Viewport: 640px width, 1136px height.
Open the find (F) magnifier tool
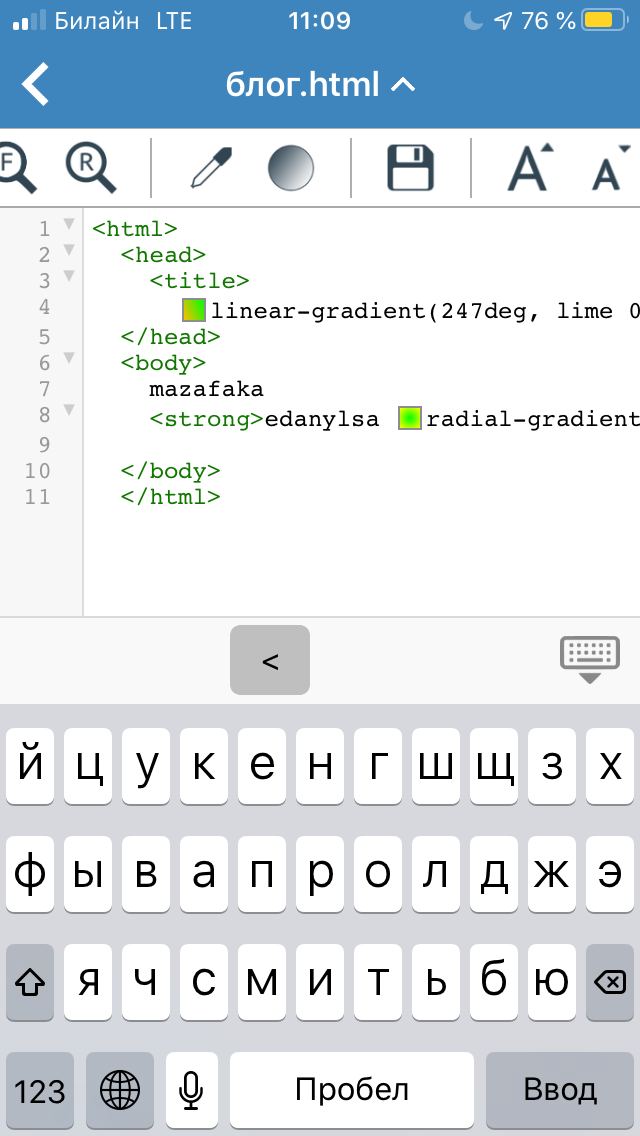16,168
